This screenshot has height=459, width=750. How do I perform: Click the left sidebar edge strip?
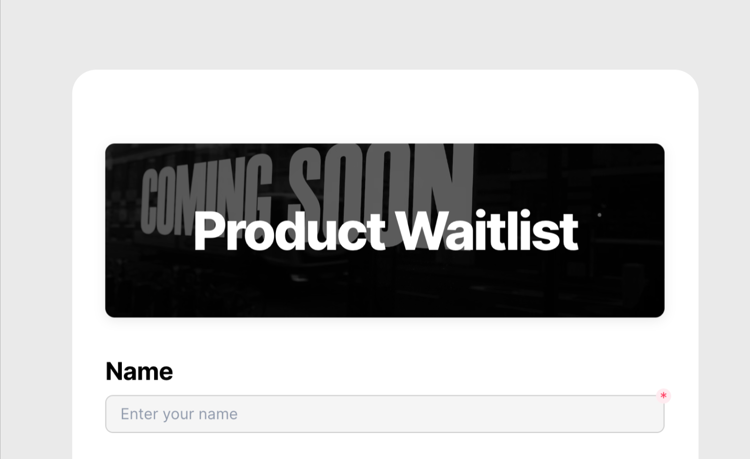0,230
